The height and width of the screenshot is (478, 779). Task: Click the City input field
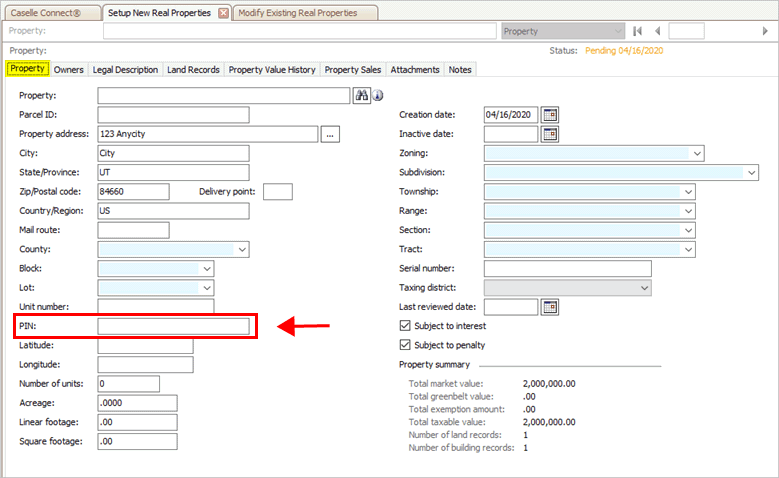click(x=173, y=153)
